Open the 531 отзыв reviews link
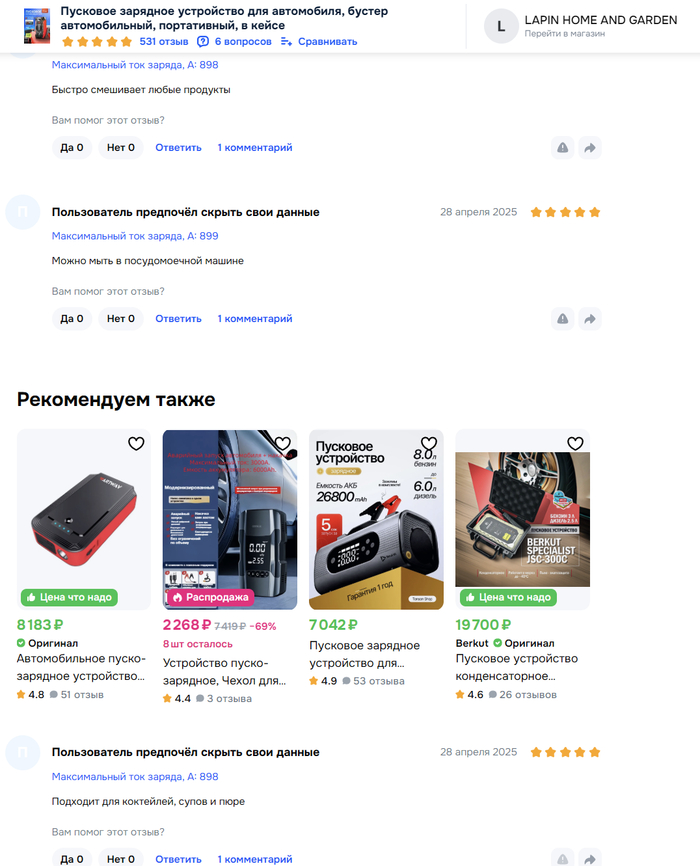 click(164, 41)
